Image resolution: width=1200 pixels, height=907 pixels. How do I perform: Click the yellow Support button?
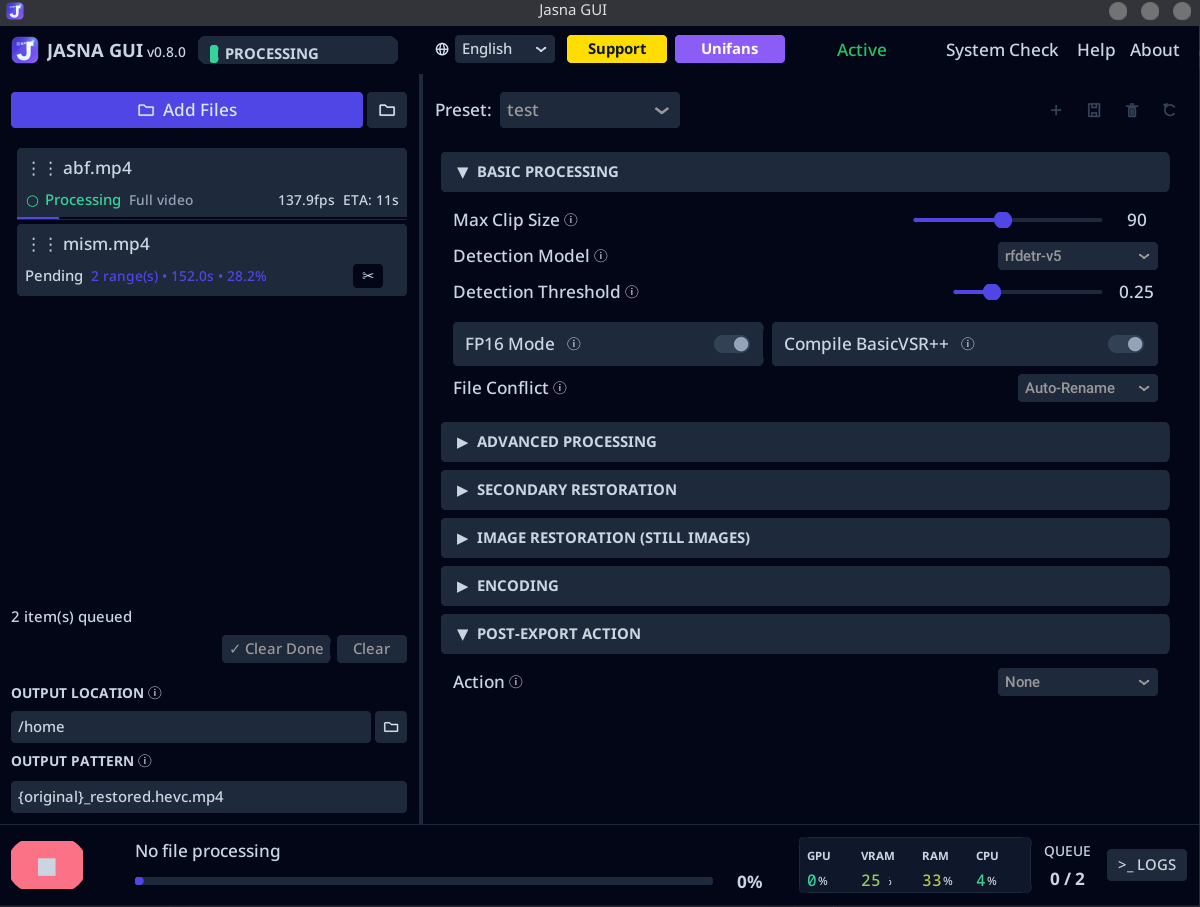click(x=617, y=49)
